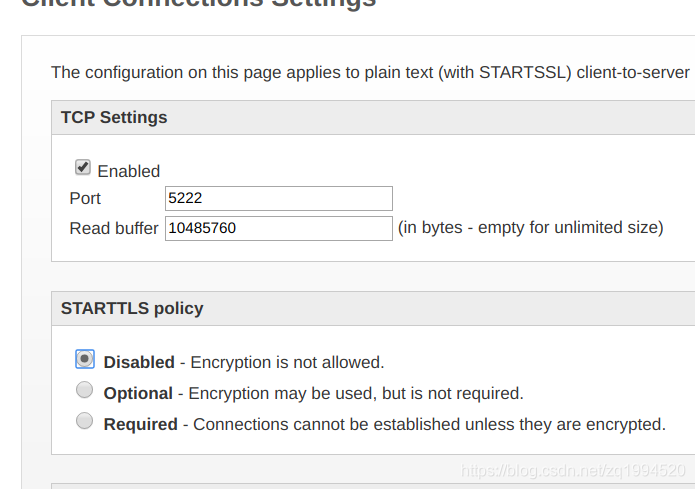
Task: Uncheck the Enabled checkbox under TCP Settings
Action: [x=83, y=168]
